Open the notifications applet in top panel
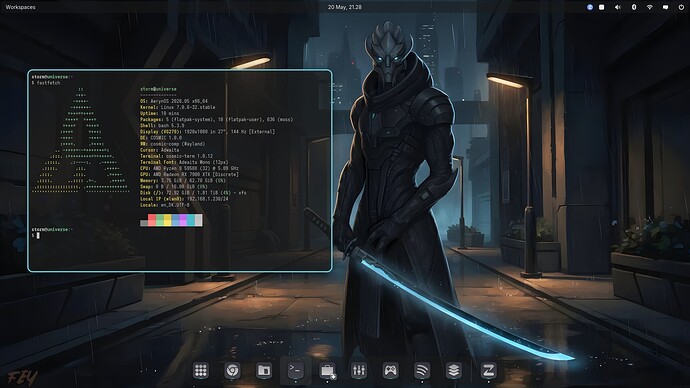 pyautogui.click(x=665, y=7)
